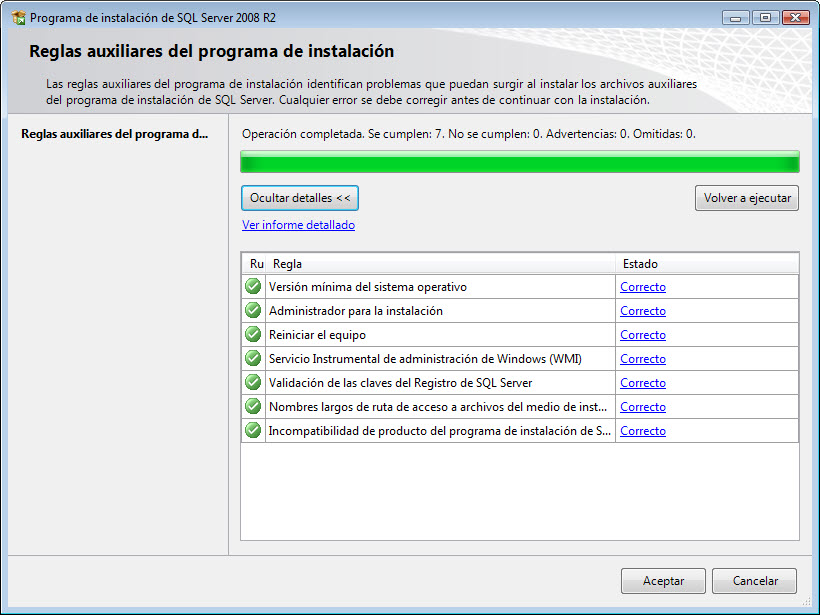Open the Ver informe detallado link

(x=298, y=225)
